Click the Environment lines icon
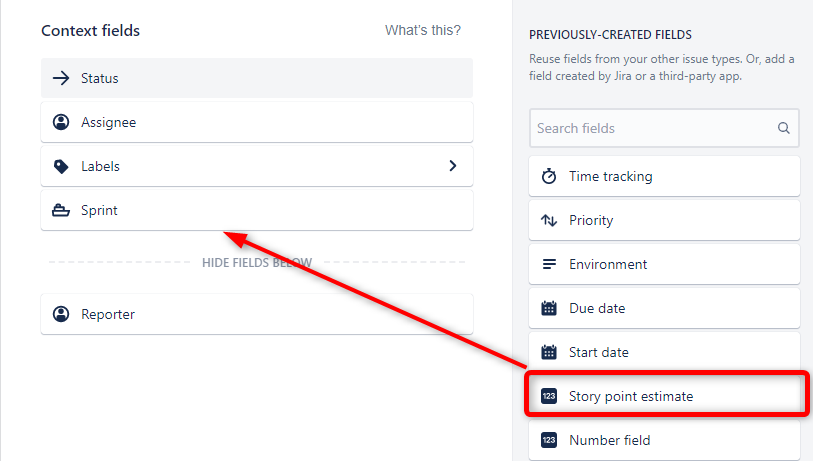 coord(549,264)
